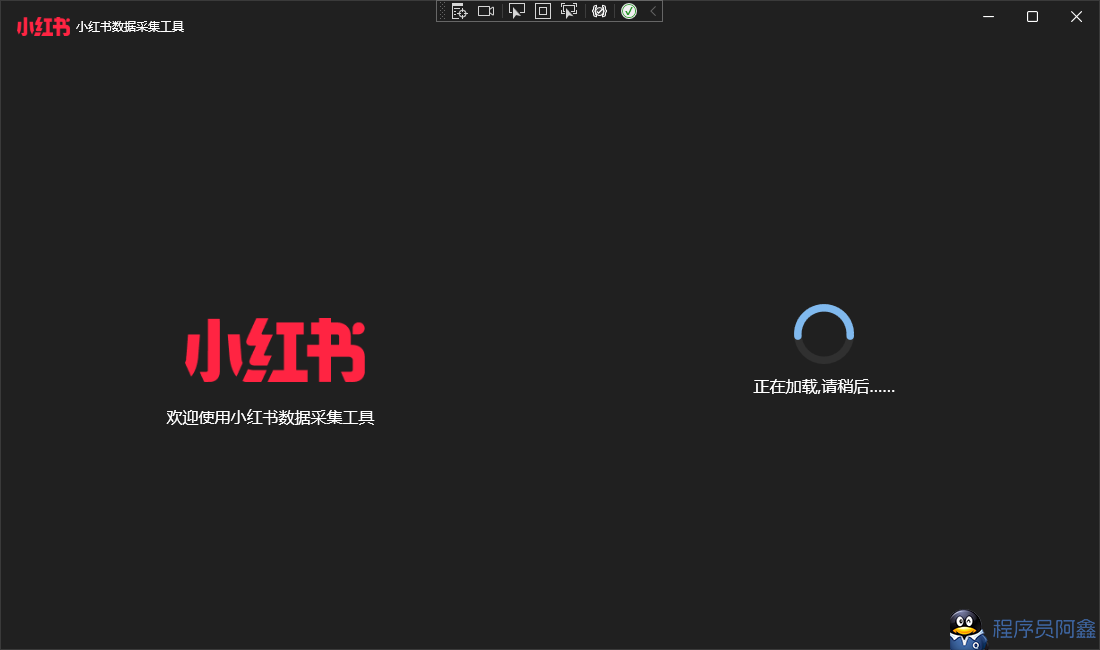Click the welcome text 欢迎使用小红书数据采集工具
Viewport: 1100px width, 650px height.
(270, 417)
